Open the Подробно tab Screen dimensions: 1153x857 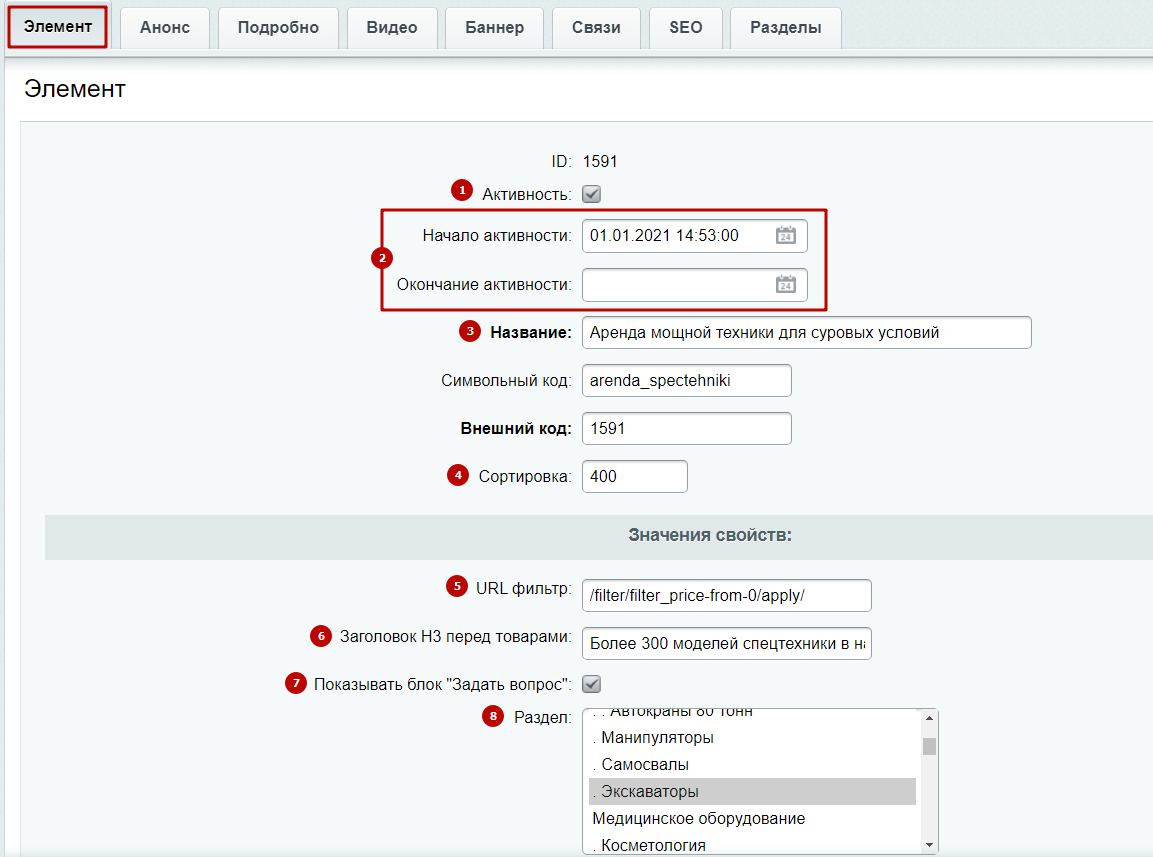coord(278,28)
